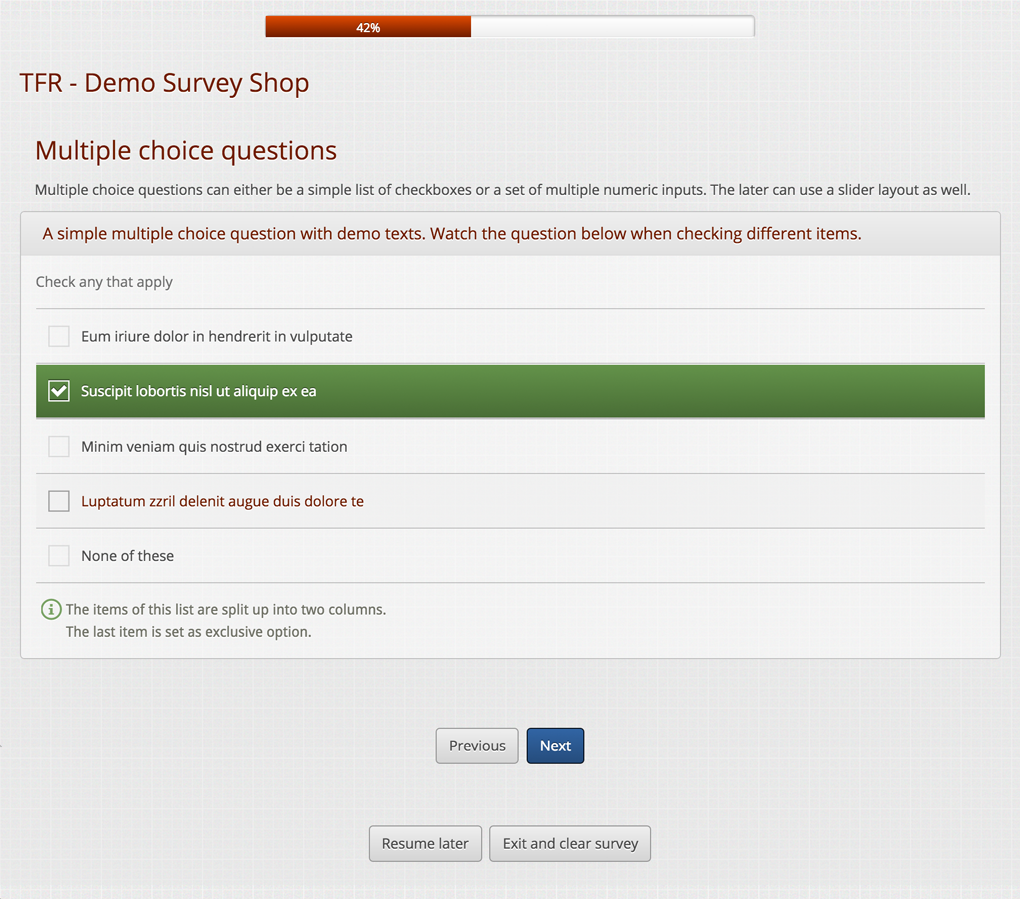Screen dimensions: 1020x899
Task: Click the 42% filled part of progress bar
Action: click(368, 27)
